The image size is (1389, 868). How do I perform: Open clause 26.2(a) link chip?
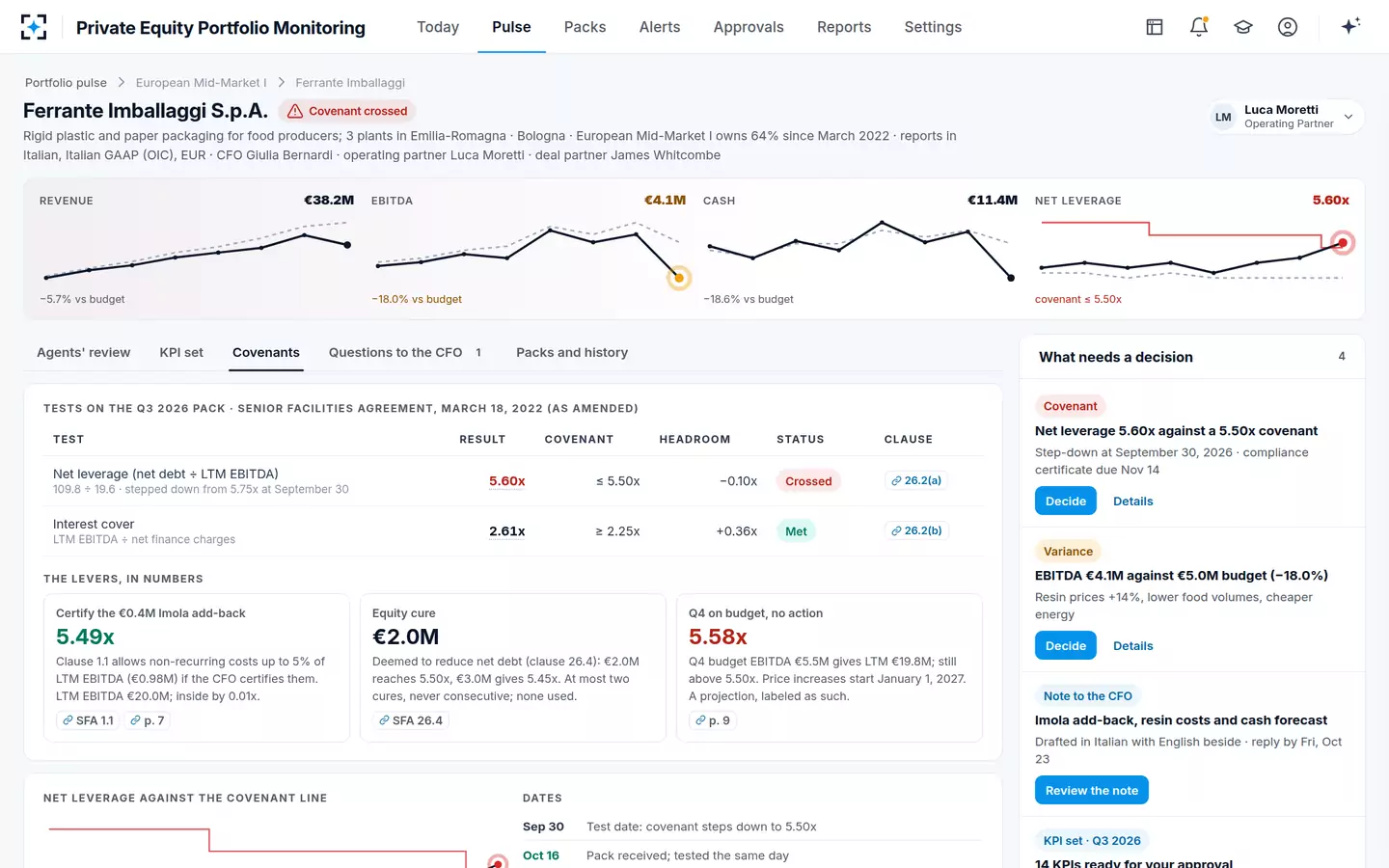coord(916,480)
